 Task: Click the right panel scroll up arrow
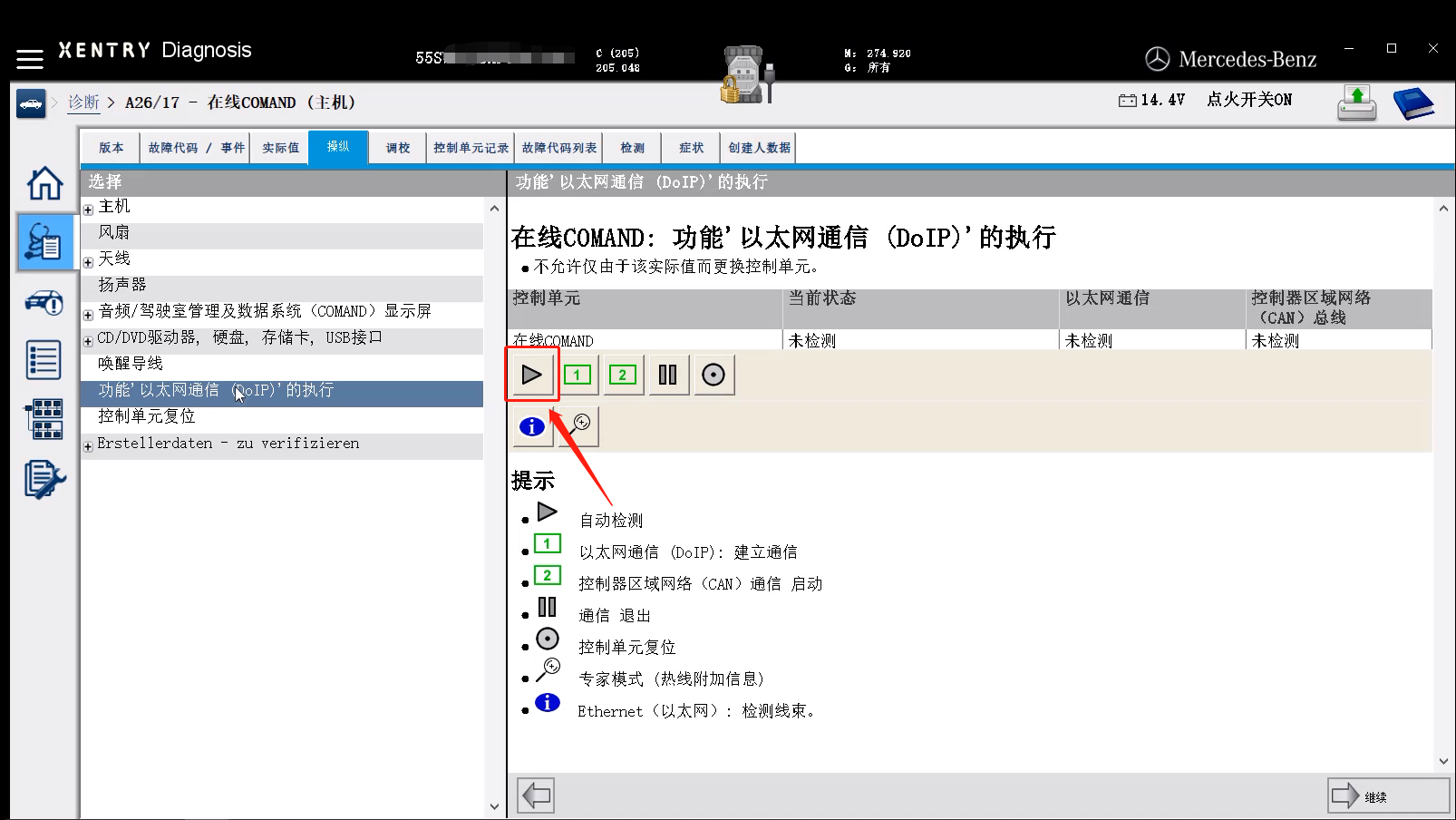pos(1443,209)
